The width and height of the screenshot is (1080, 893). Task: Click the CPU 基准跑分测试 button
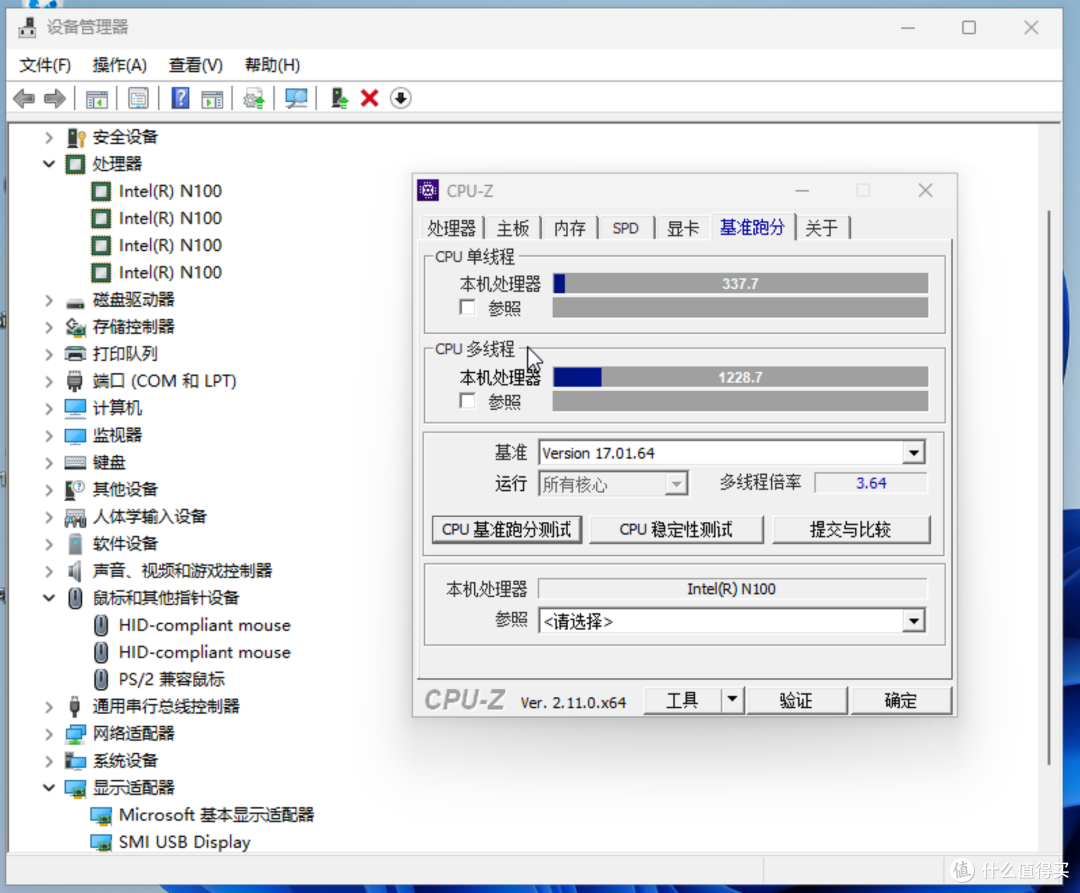pos(506,529)
